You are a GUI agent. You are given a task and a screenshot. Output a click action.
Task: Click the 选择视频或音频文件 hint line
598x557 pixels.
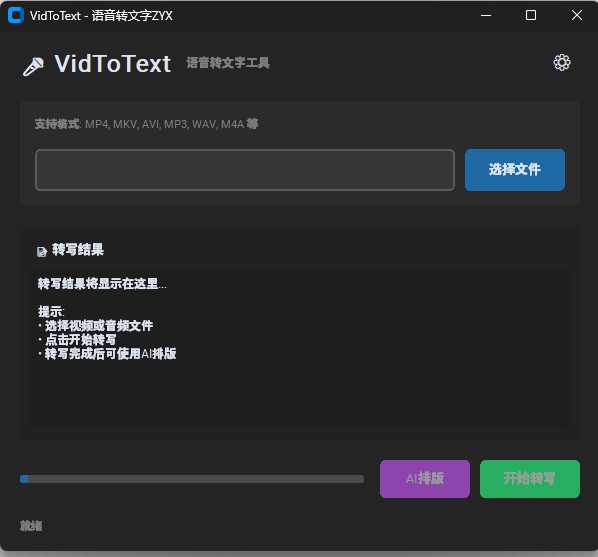point(96,325)
